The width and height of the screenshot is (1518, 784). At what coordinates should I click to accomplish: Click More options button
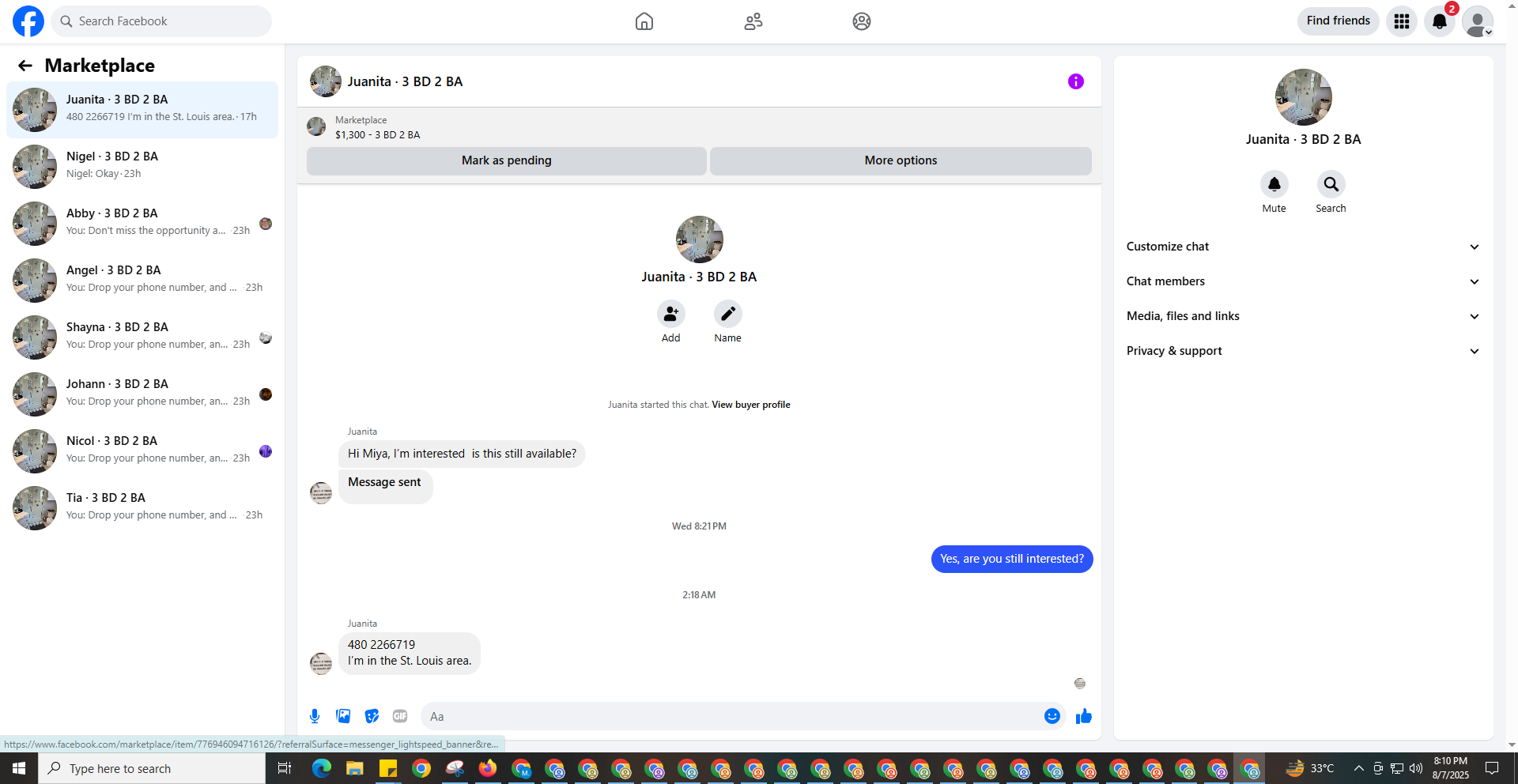click(901, 160)
